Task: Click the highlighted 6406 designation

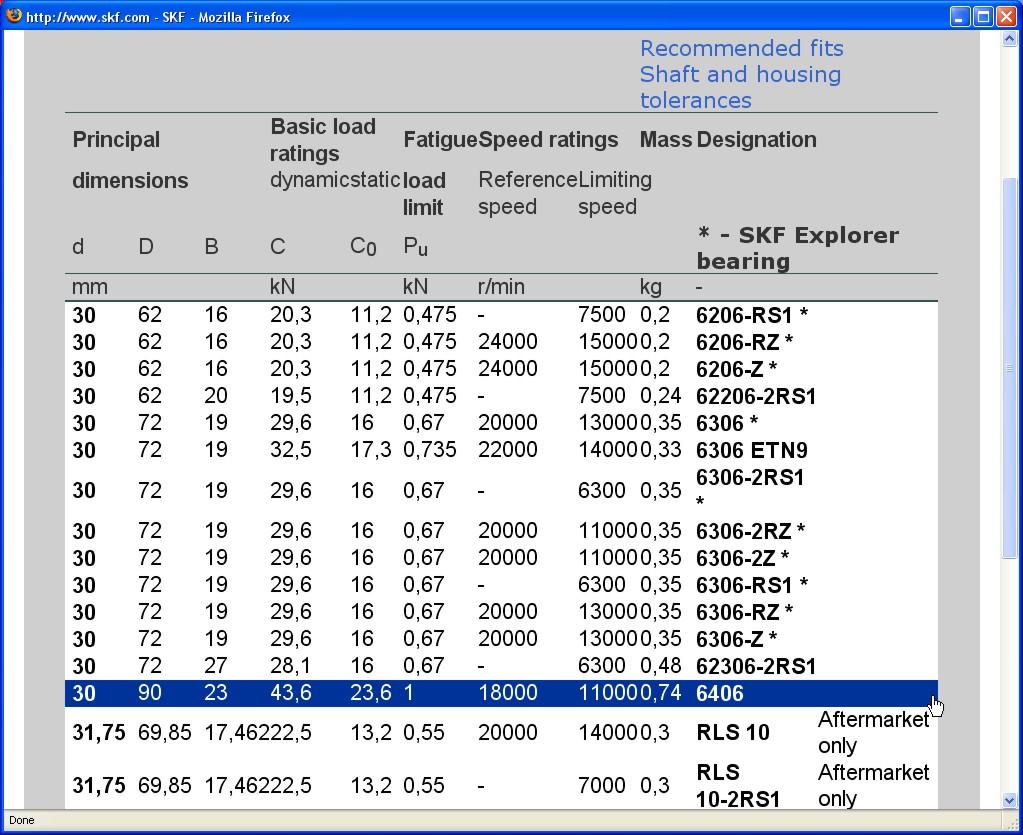Action: [720, 693]
